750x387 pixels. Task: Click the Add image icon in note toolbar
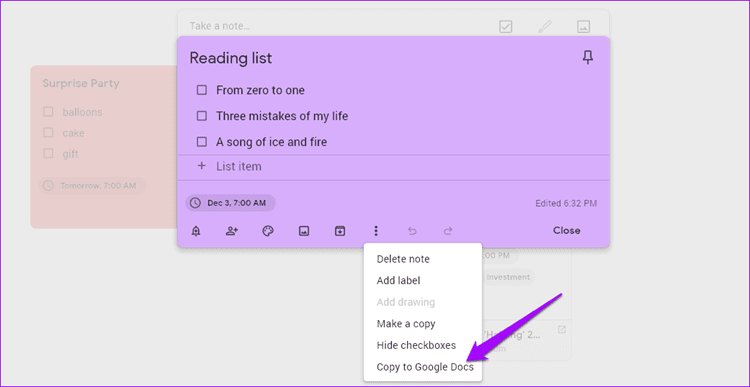304,232
